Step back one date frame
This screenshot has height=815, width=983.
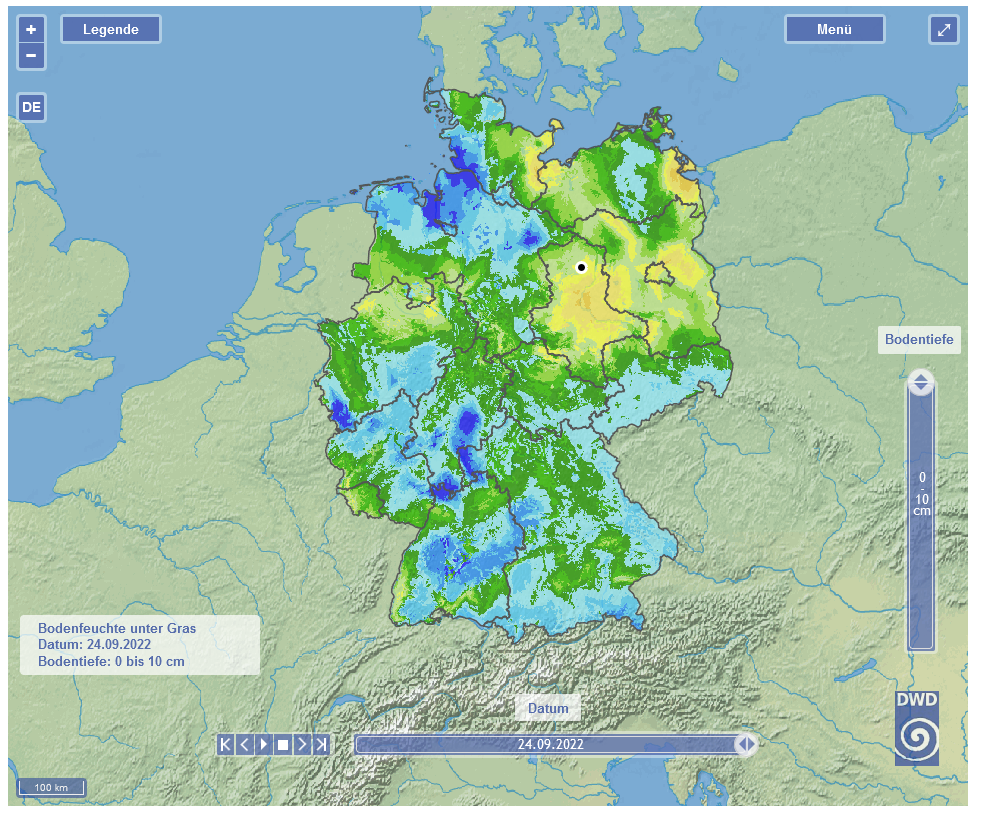(244, 744)
